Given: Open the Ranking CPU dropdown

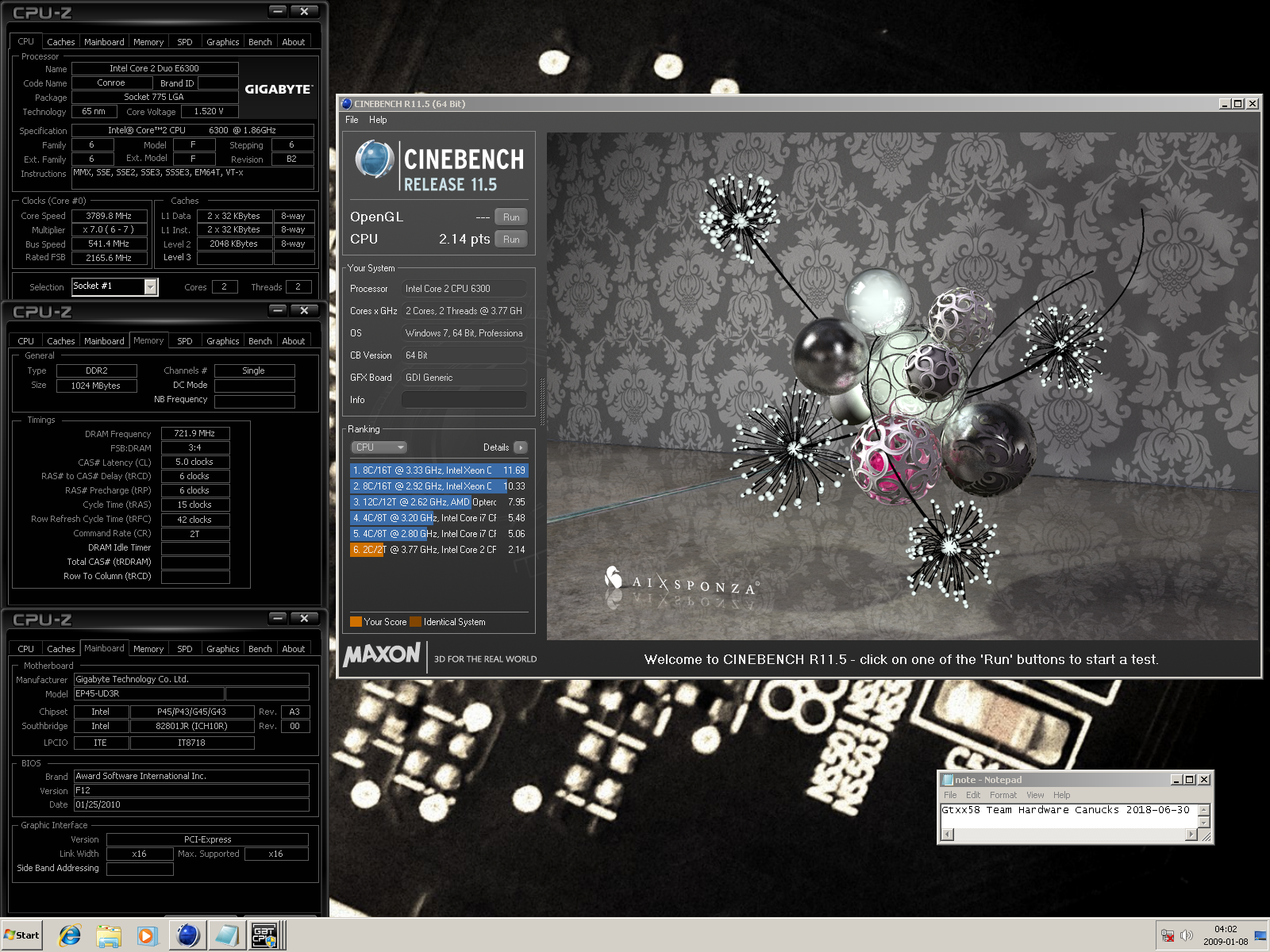Looking at the screenshot, I should tap(379, 447).
